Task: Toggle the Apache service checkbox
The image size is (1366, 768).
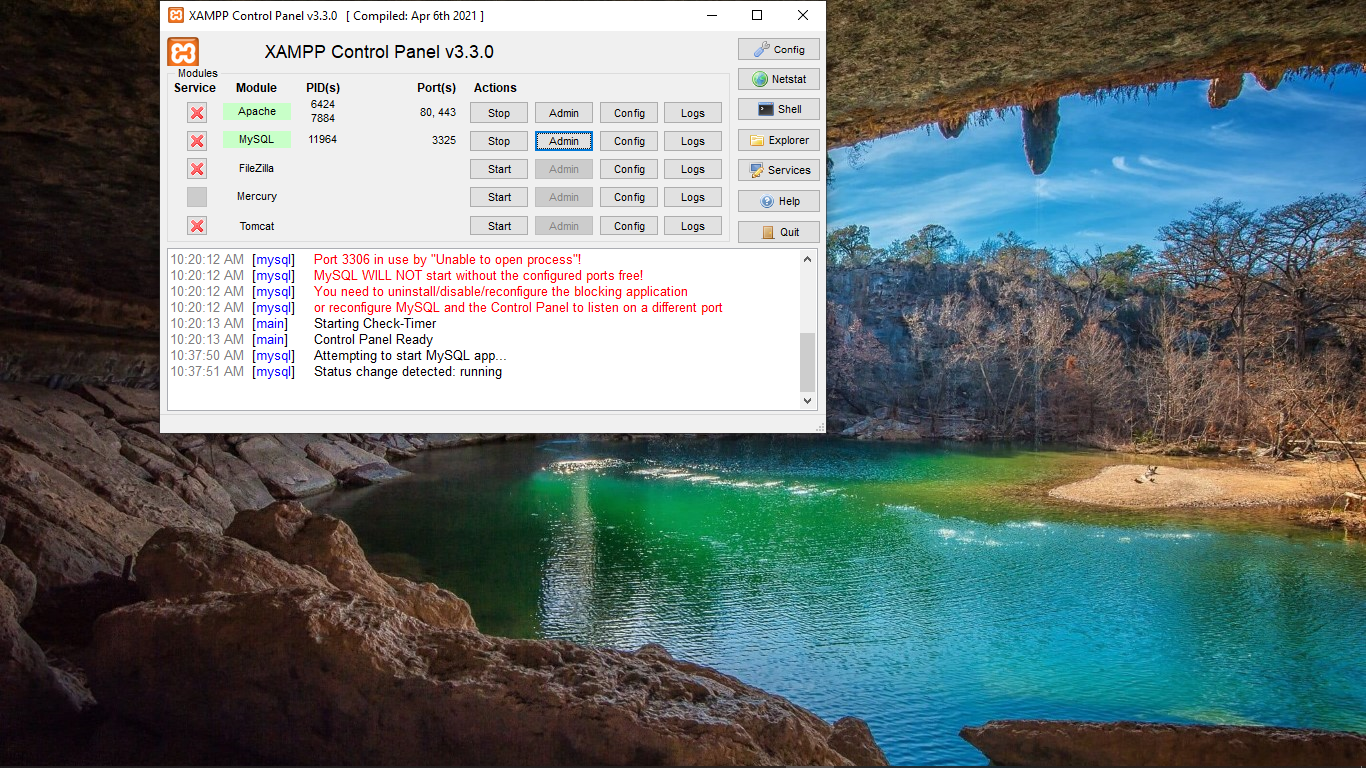Action: tap(197, 113)
